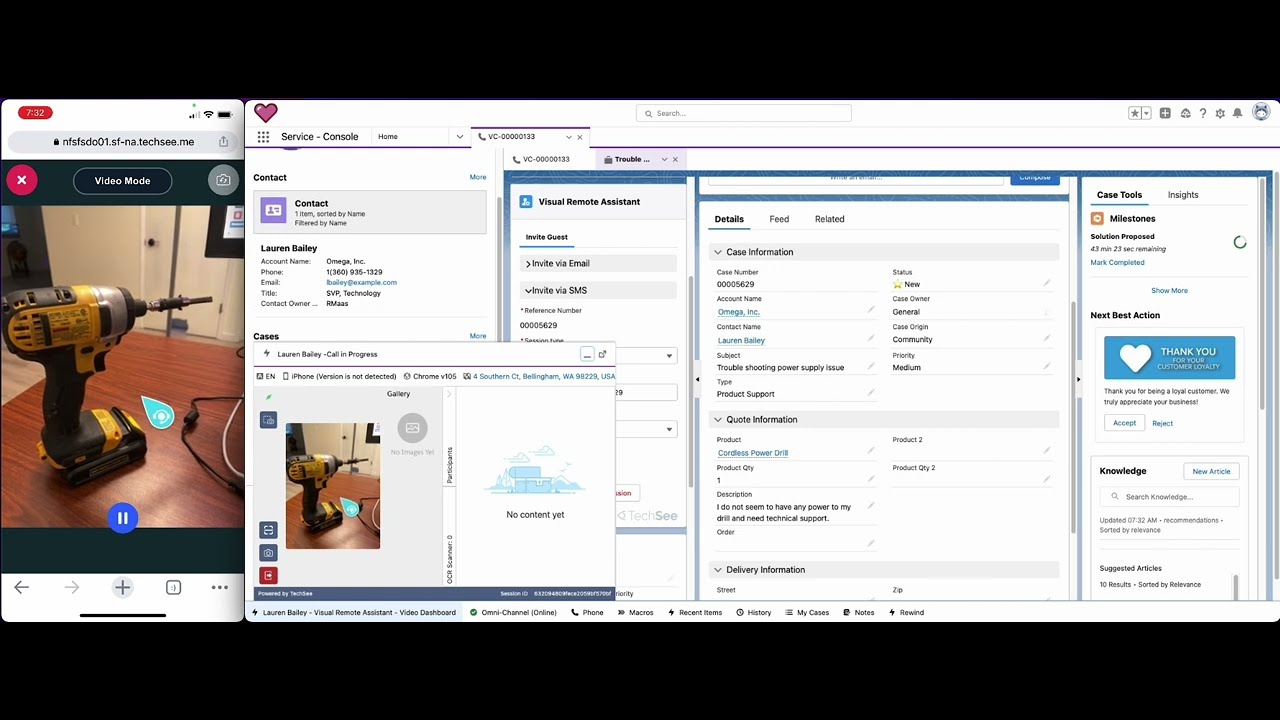Click the Contact list icon
Screen dimensions: 1280x720
coord(273,210)
